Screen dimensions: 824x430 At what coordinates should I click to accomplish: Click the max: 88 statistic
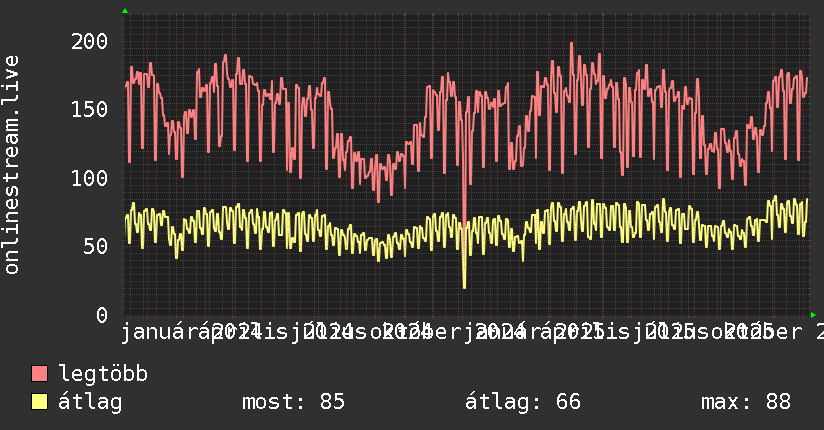[746, 402]
